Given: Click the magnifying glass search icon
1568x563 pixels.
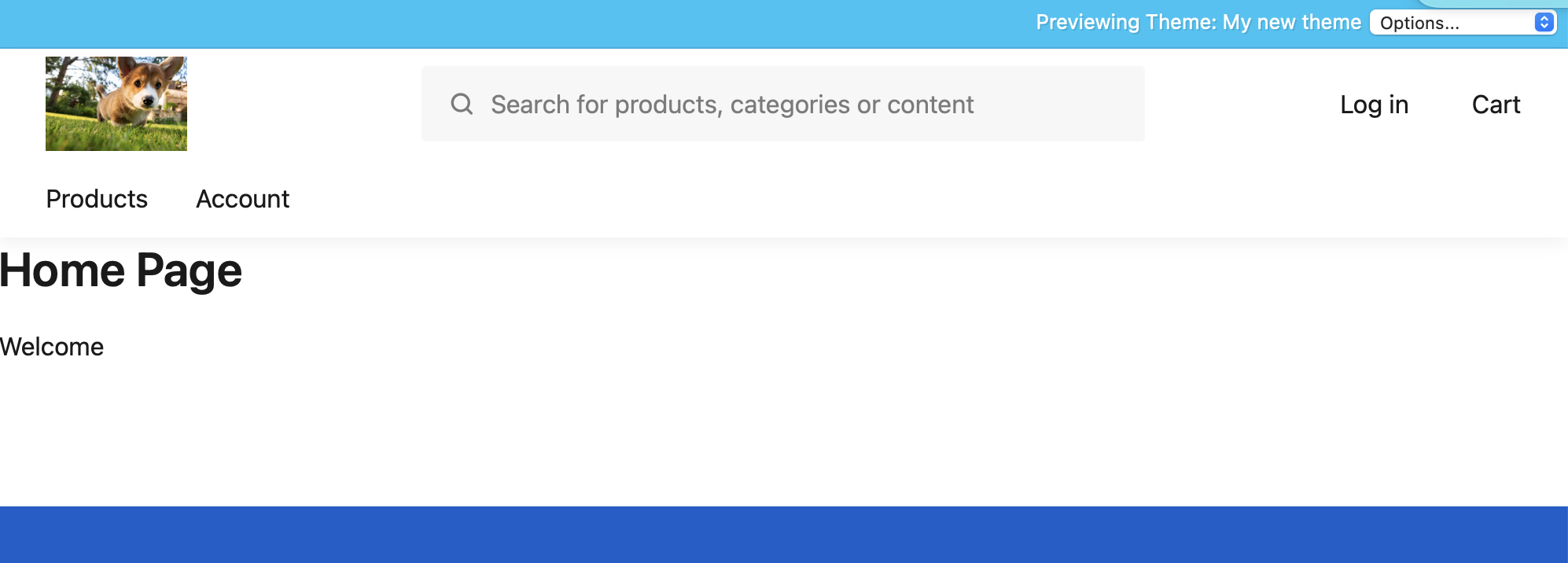Looking at the screenshot, I should click(x=462, y=104).
